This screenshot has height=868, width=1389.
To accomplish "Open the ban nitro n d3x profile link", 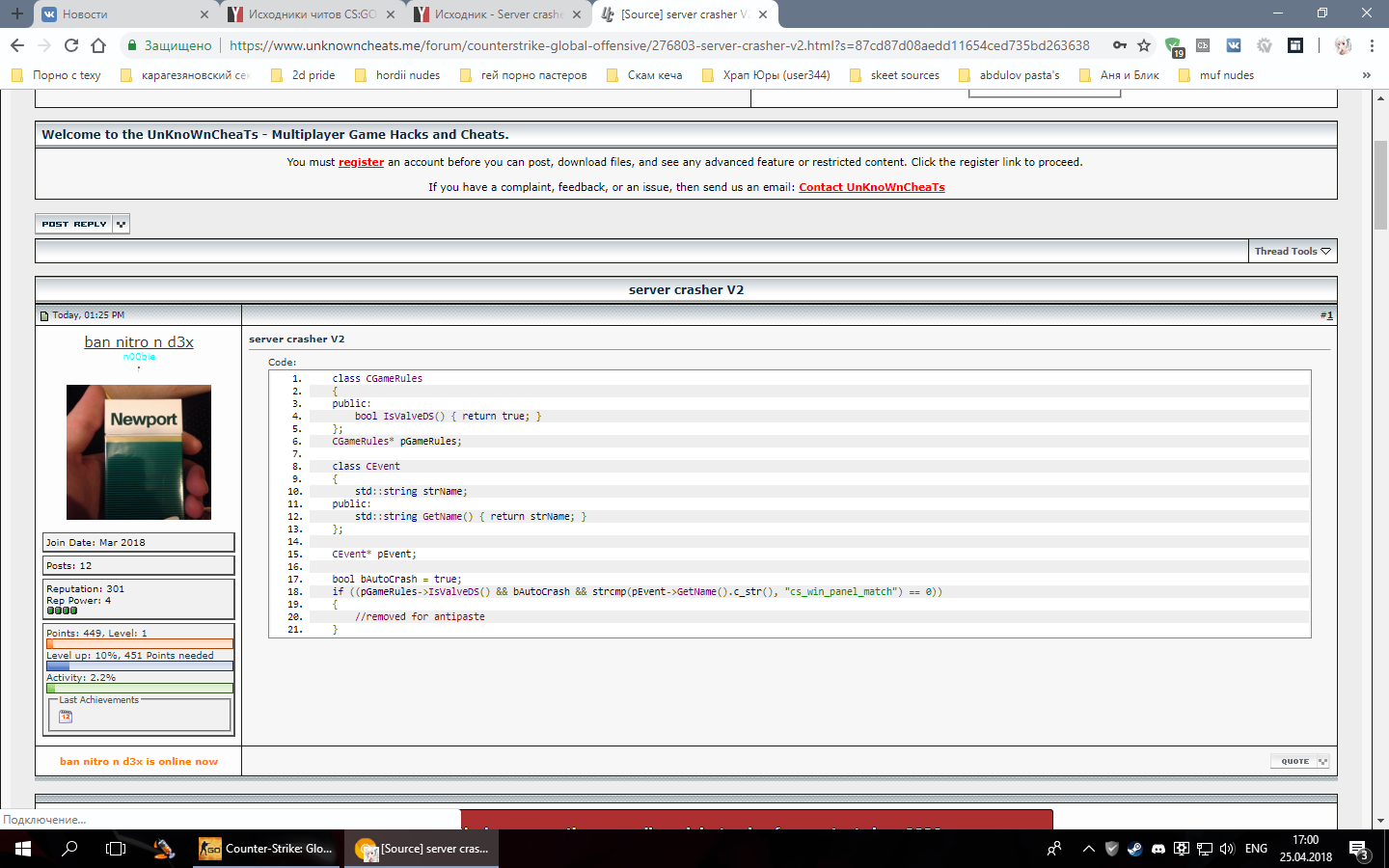I will [139, 341].
